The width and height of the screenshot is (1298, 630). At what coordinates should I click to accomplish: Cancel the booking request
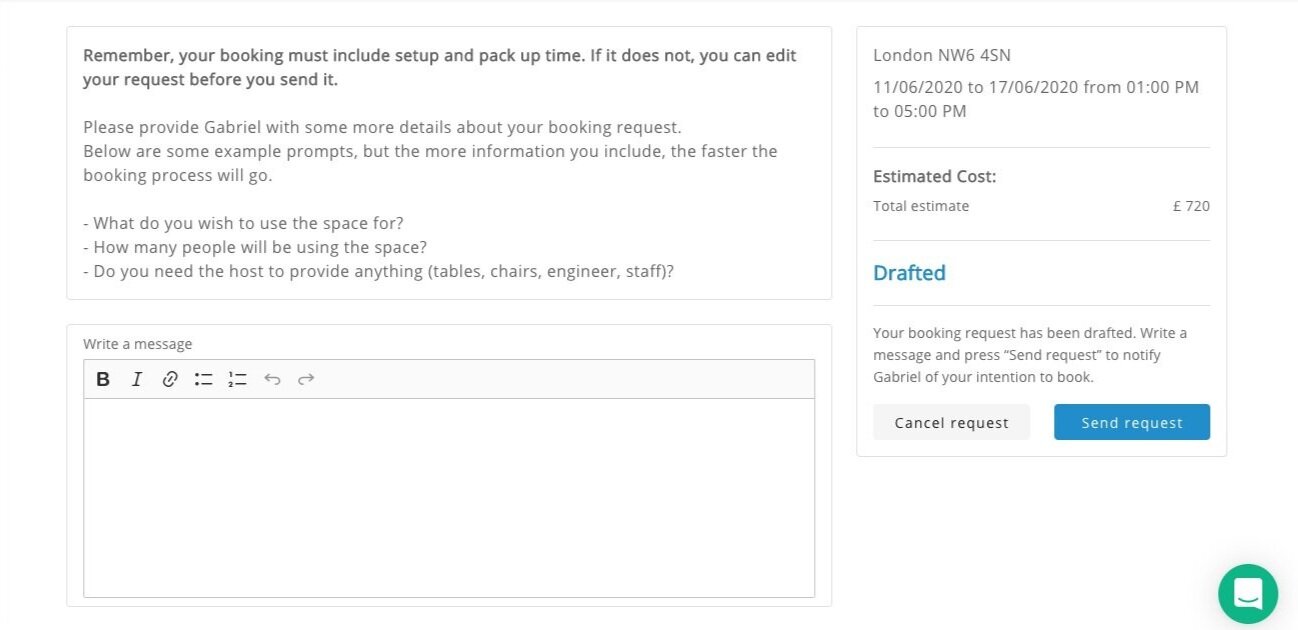pos(951,422)
